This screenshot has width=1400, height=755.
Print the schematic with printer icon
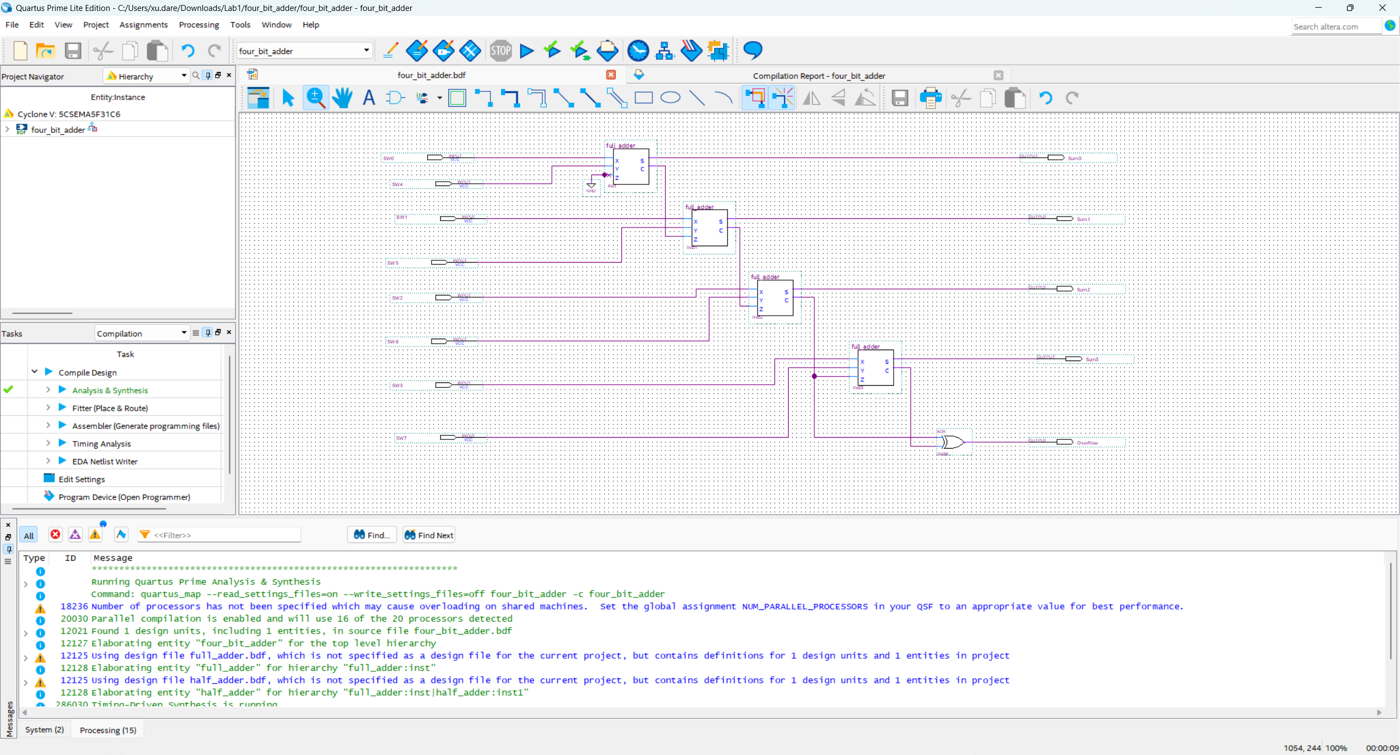pos(931,98)
